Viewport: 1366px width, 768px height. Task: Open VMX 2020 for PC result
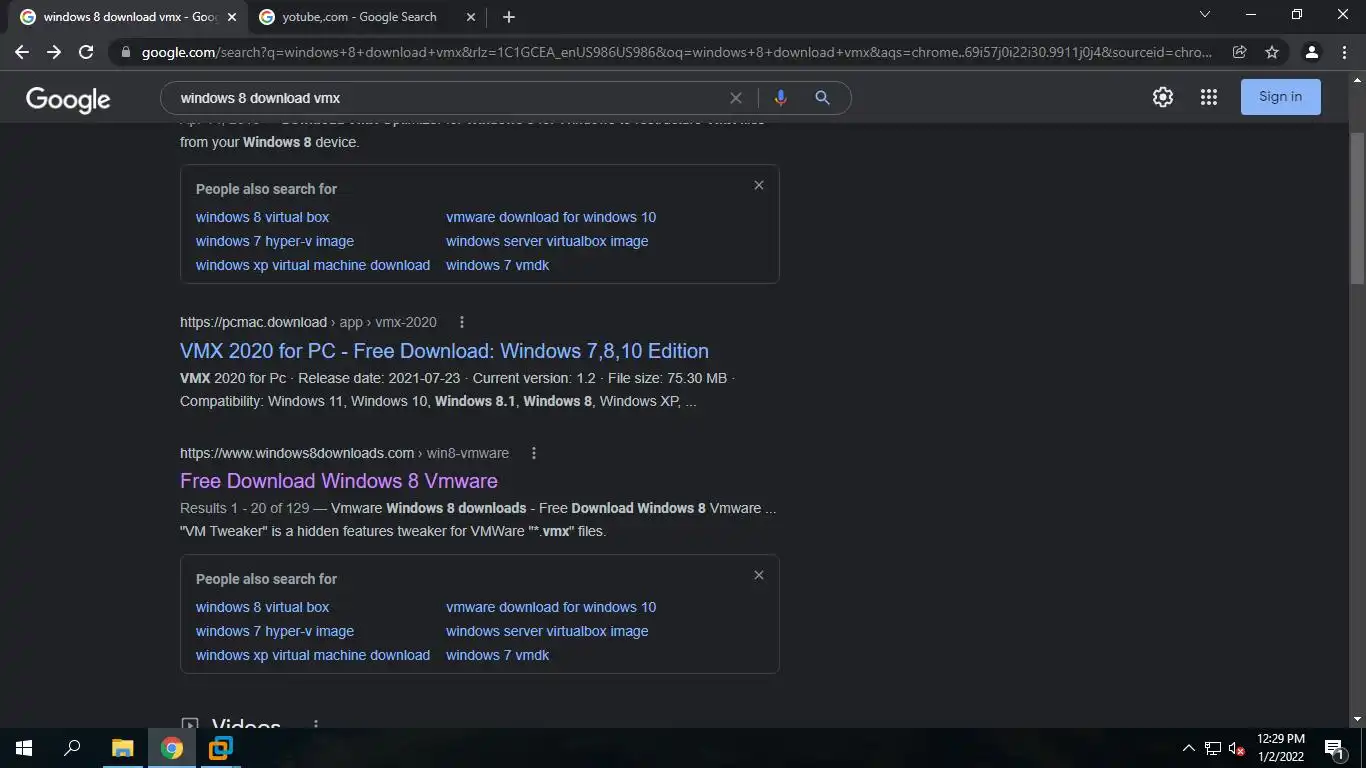(x=444, y=351)
